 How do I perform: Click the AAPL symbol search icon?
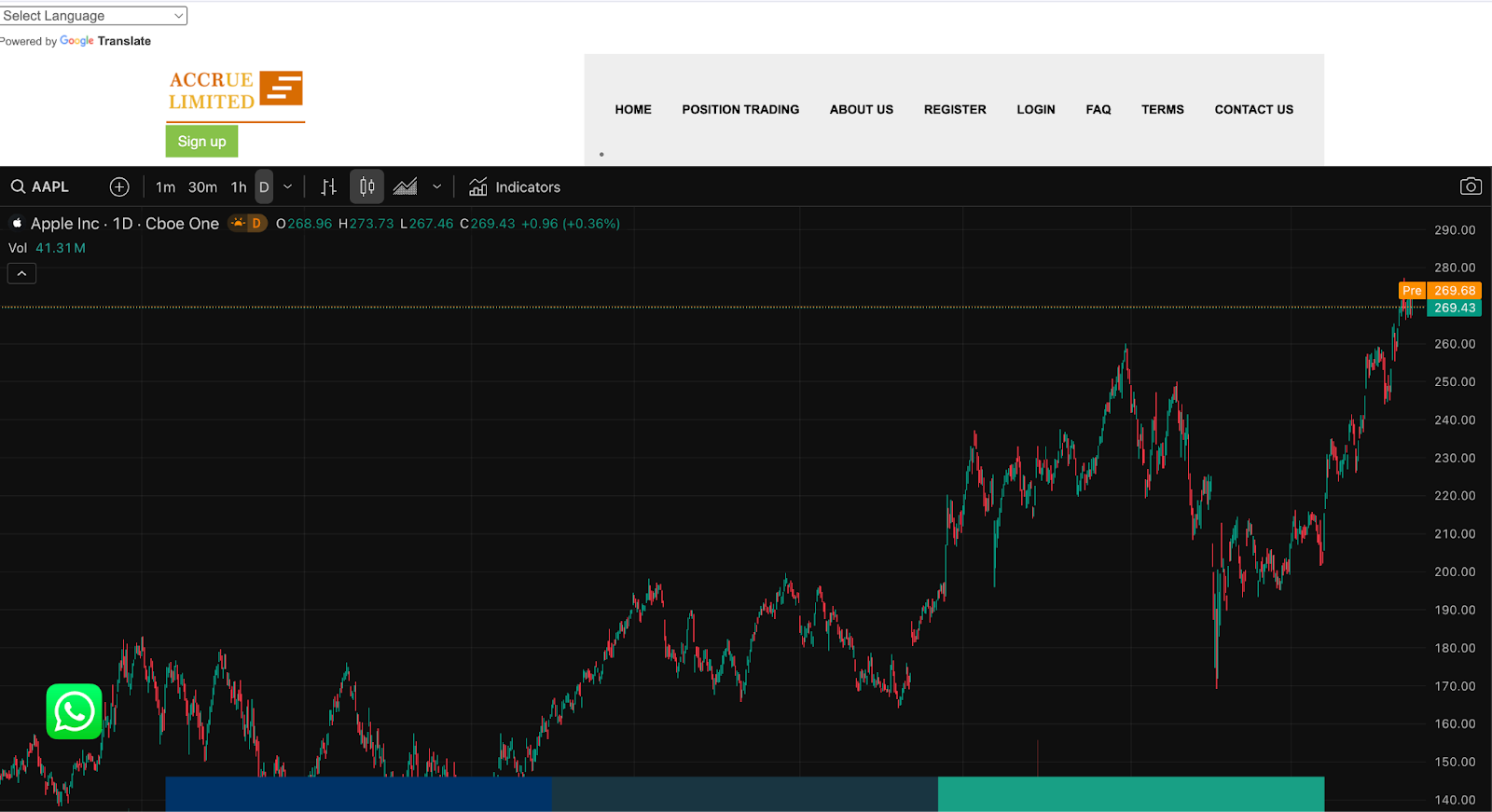click(x=18, y=187)
